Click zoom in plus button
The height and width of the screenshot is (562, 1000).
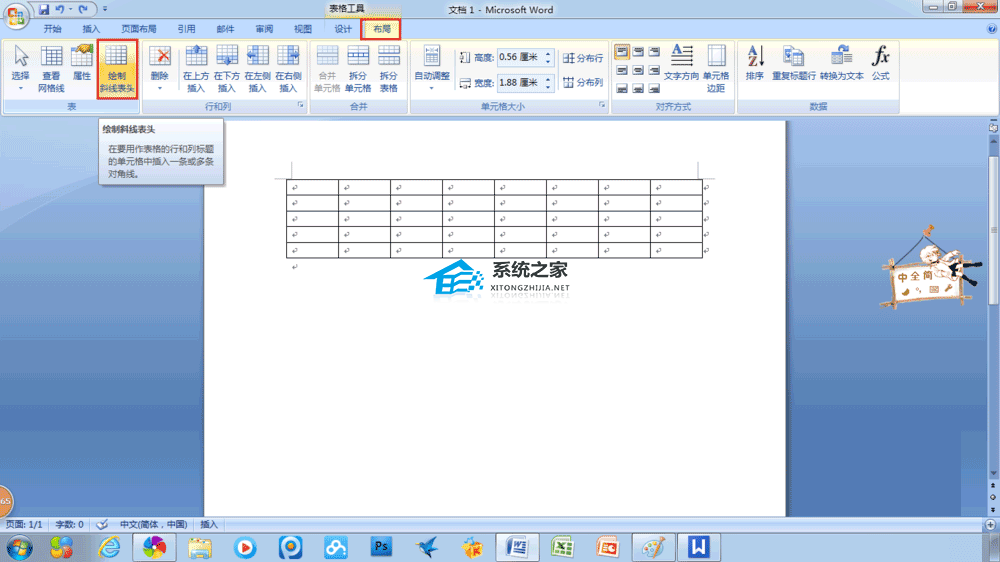pos(990,524)
